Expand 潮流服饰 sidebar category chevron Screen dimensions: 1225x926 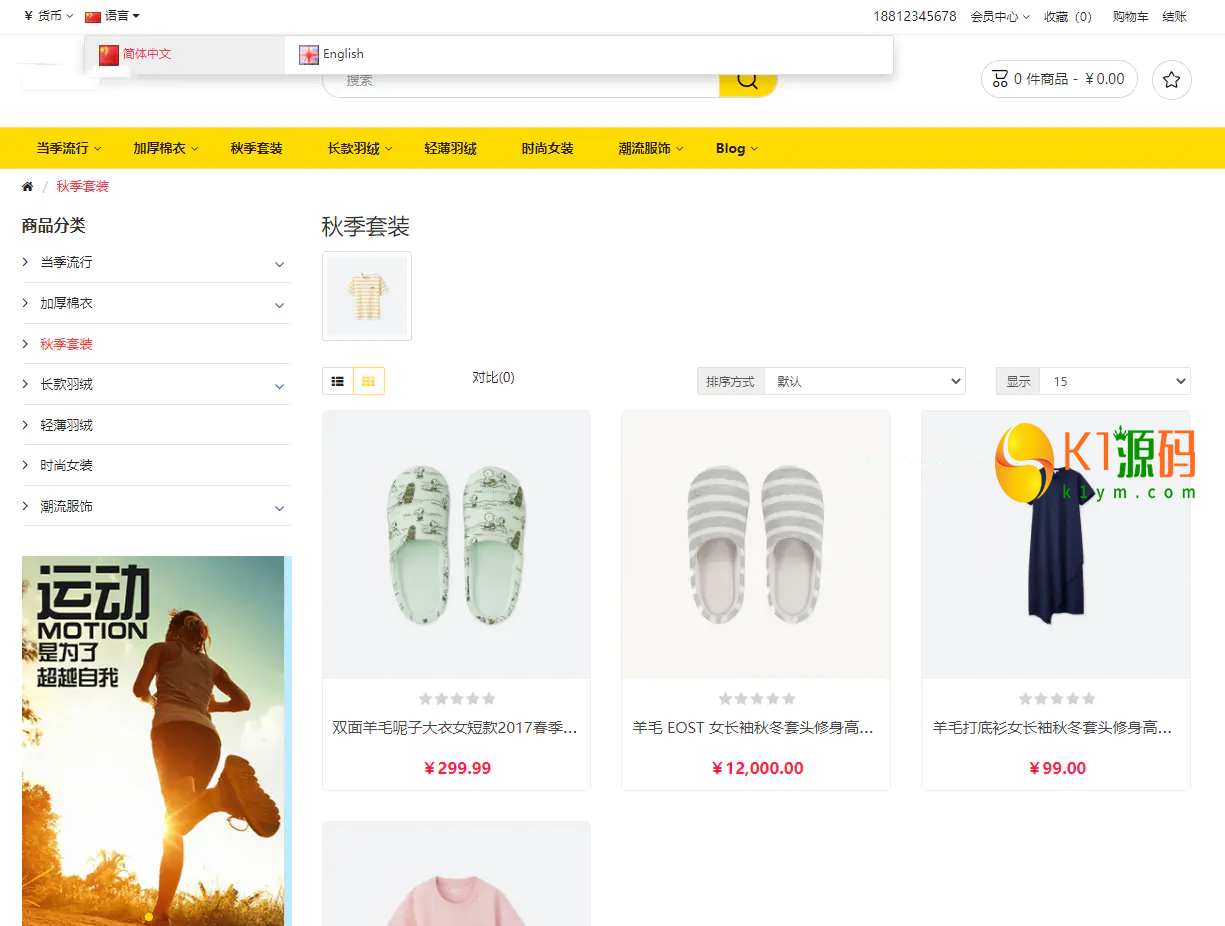tap(279, 508)
